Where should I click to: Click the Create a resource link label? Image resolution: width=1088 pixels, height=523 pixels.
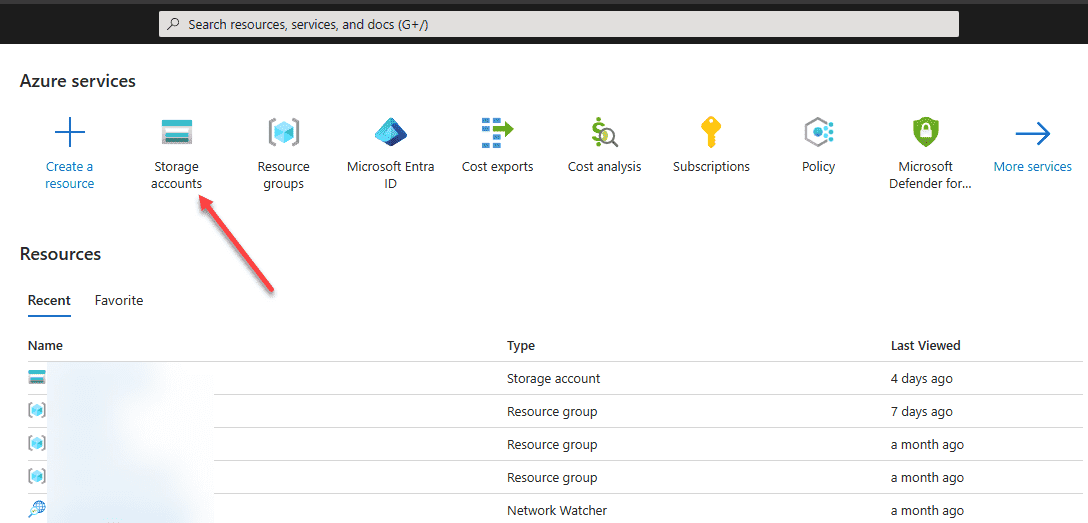tap(69, 175)
